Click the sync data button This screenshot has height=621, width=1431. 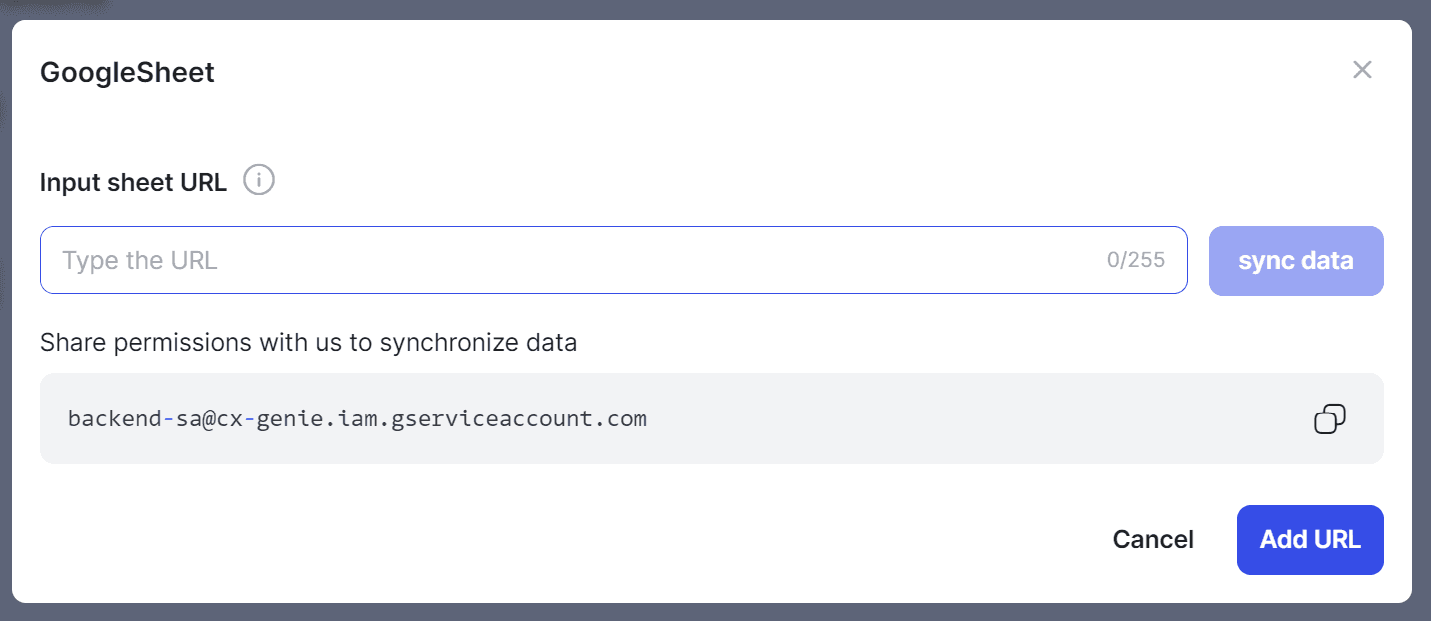point(1296,261)
